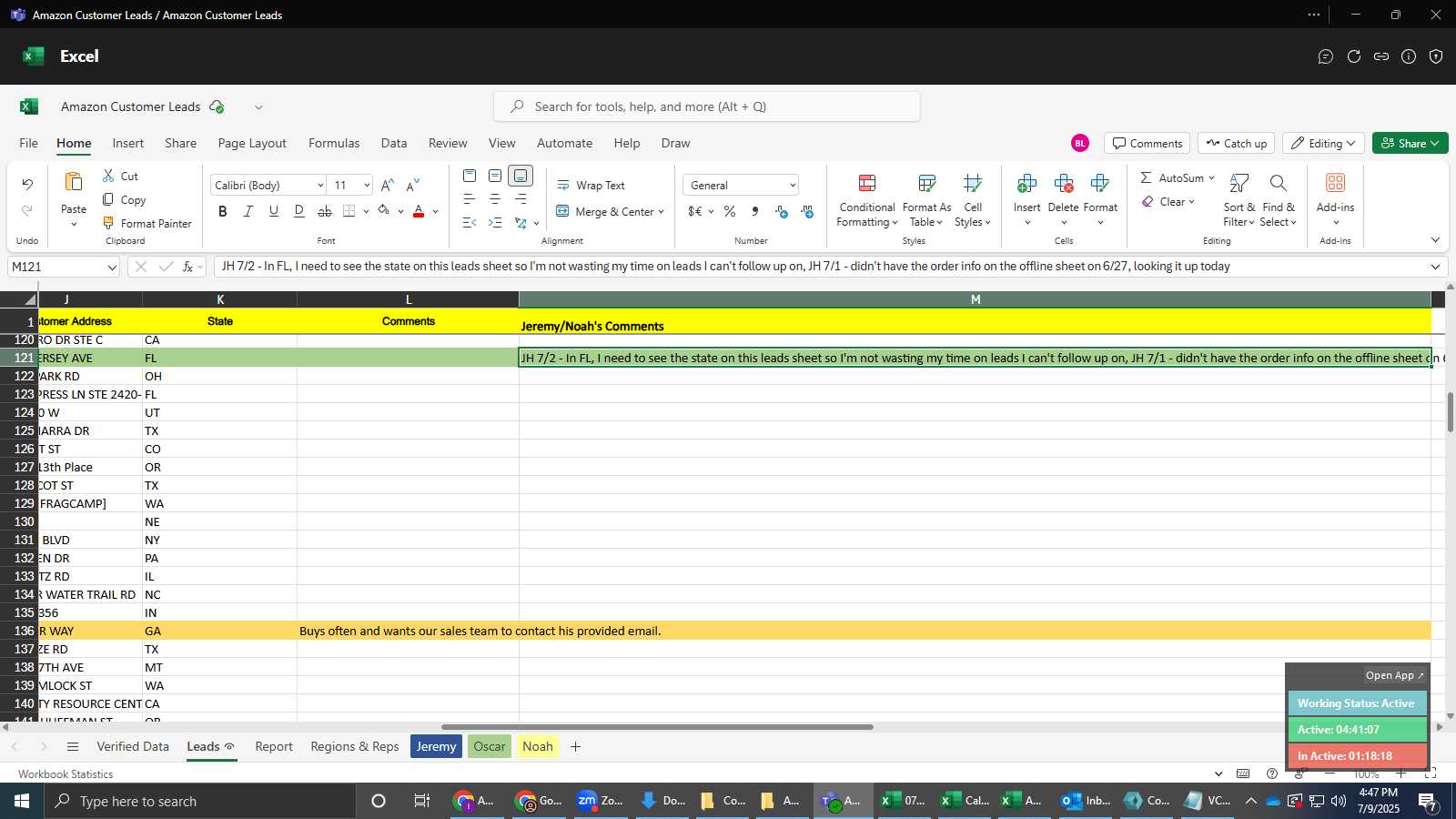Apply Percent Style format
1456x819 pixels.
point(730,211)
